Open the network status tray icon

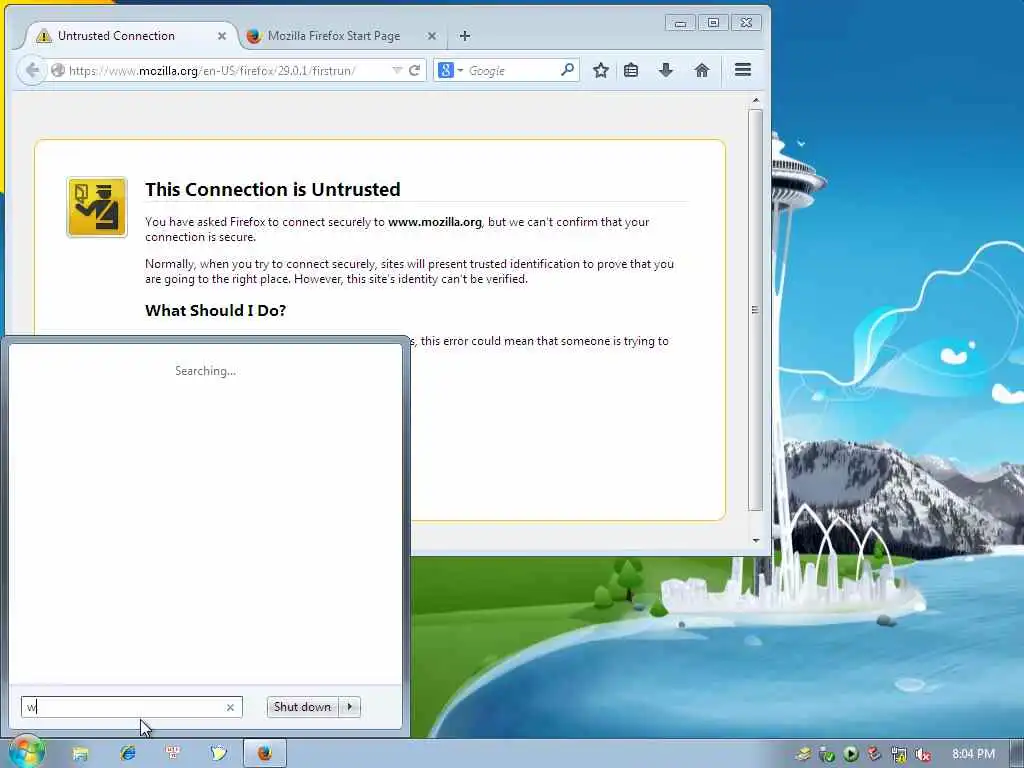point(899,755)
